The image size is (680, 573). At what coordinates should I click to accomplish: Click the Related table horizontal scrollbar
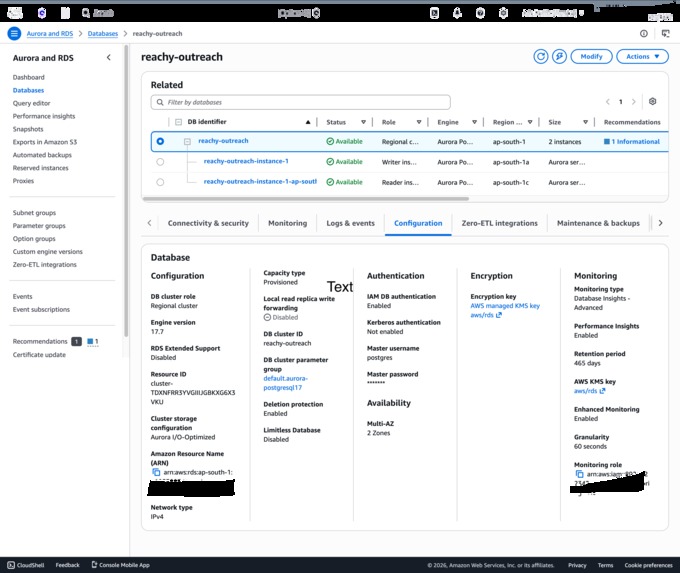point(305,199)
